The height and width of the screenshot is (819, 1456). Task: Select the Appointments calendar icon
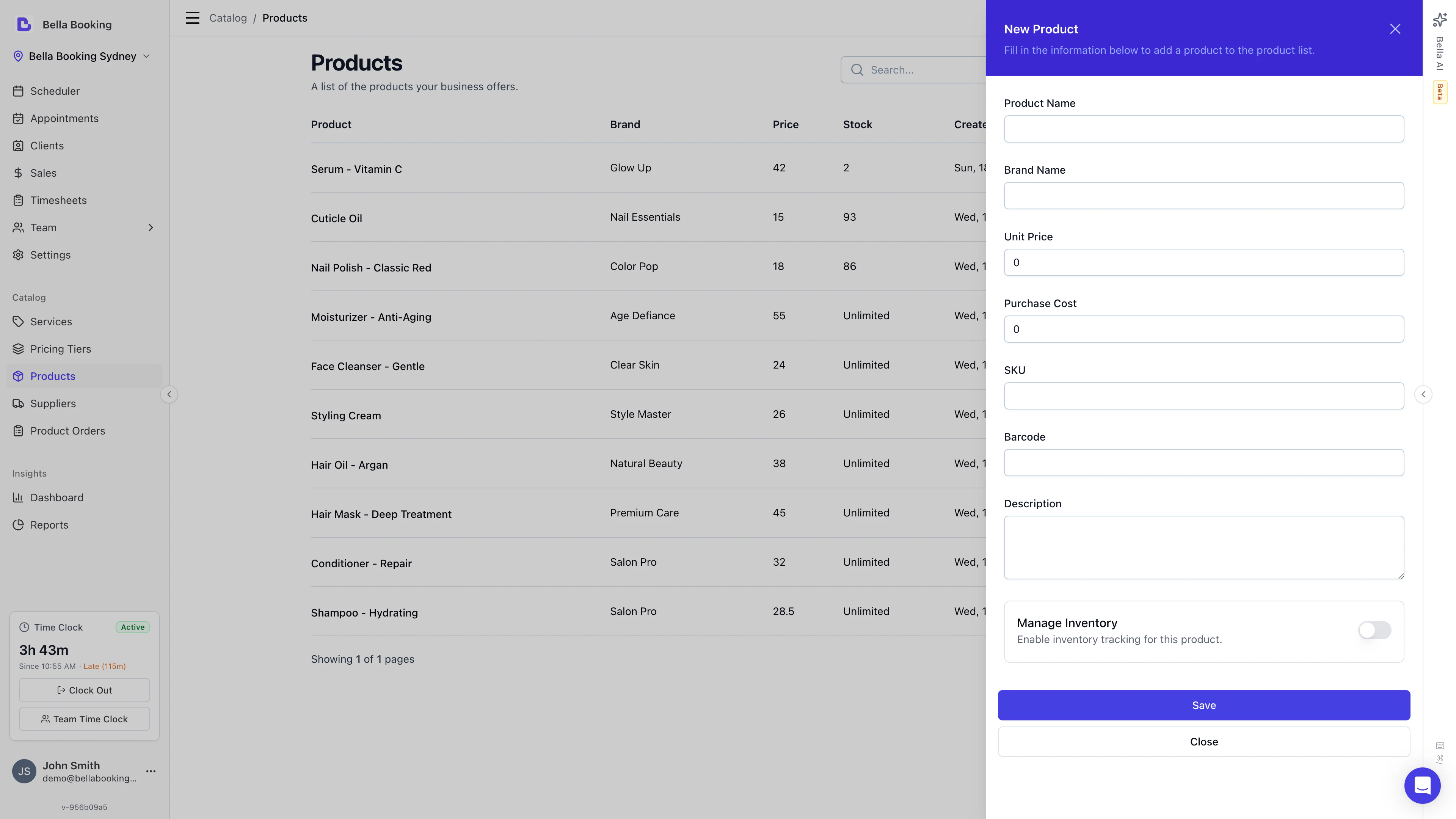coord(19,118)
